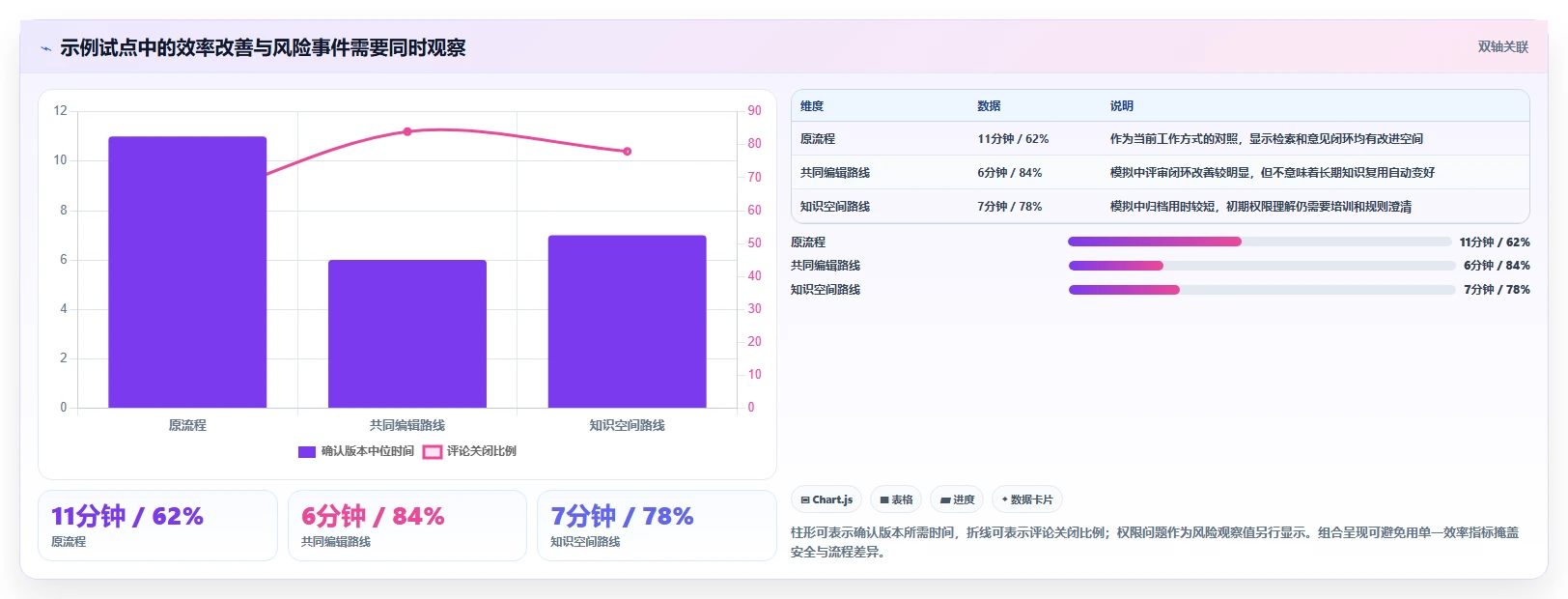Toggle the 确认版本中位时间 legend entry
1568x599 pixels.
click(x=356, y=451)
